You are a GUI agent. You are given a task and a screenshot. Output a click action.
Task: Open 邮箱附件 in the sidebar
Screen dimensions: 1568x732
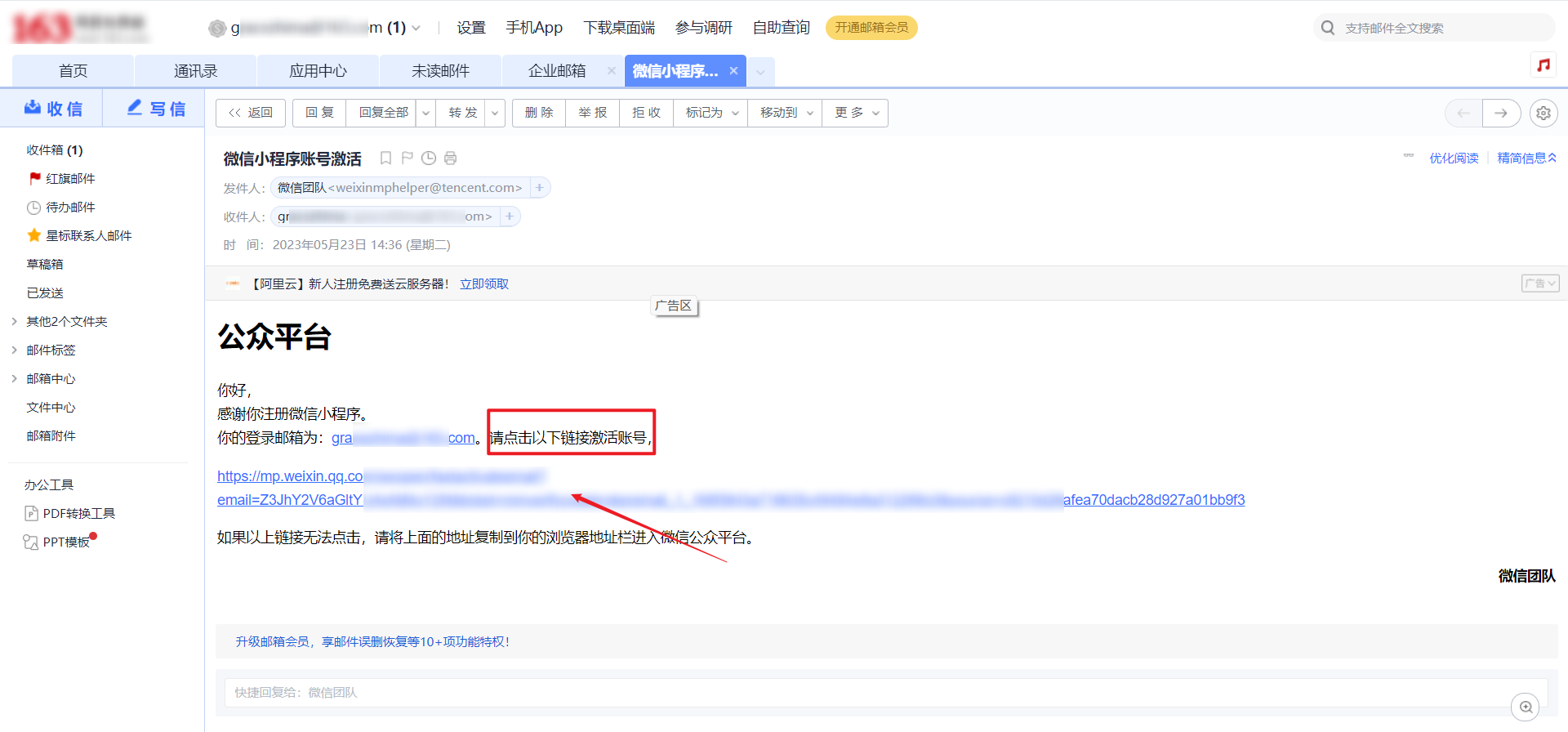pos(51,435)
